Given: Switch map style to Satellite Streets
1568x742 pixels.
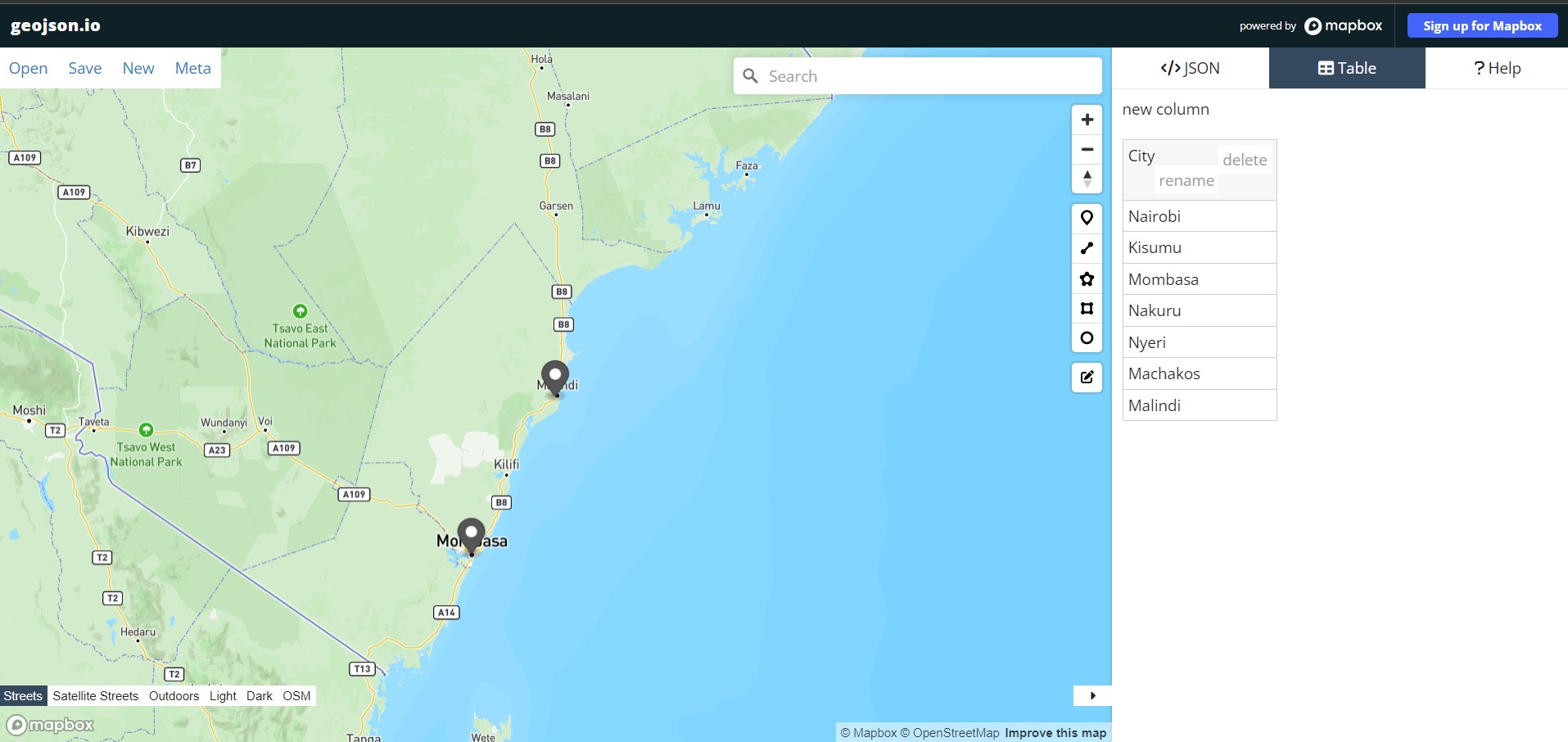Looking at the screenshot, I should point(96,696).
